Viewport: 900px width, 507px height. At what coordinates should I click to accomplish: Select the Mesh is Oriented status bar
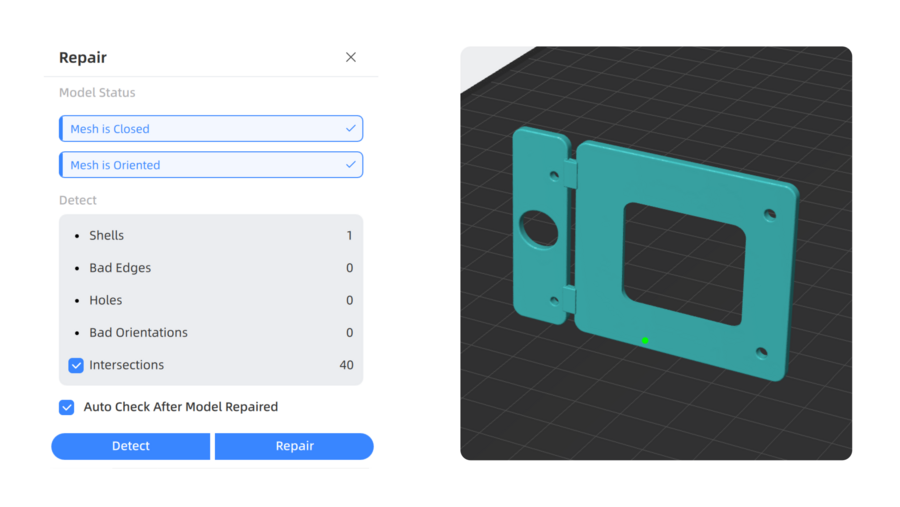211,165
